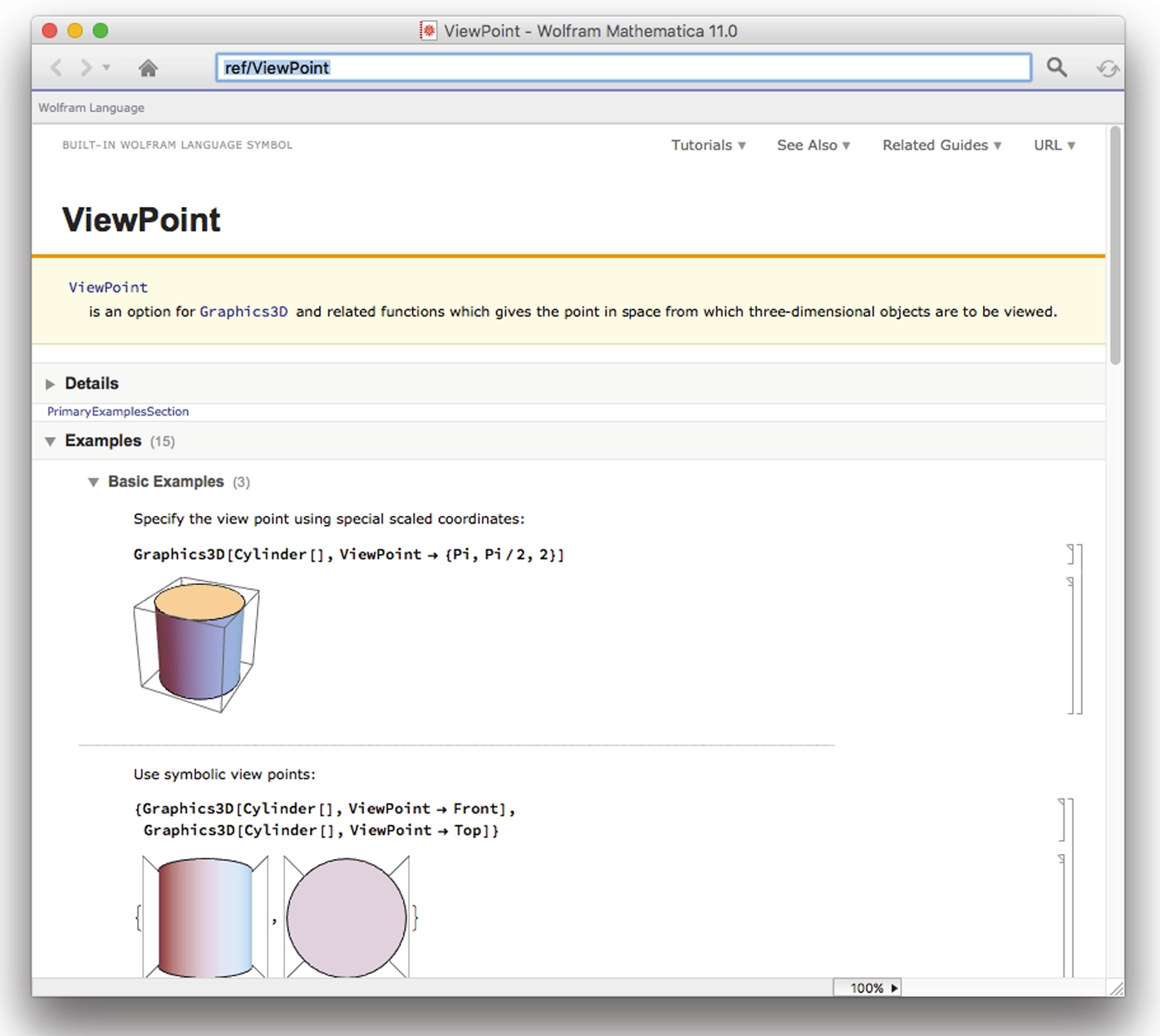Screen dimensions: 1160x1036
Task: Click the Front view cylinder graphic
Action: click(x=205, y=917)
